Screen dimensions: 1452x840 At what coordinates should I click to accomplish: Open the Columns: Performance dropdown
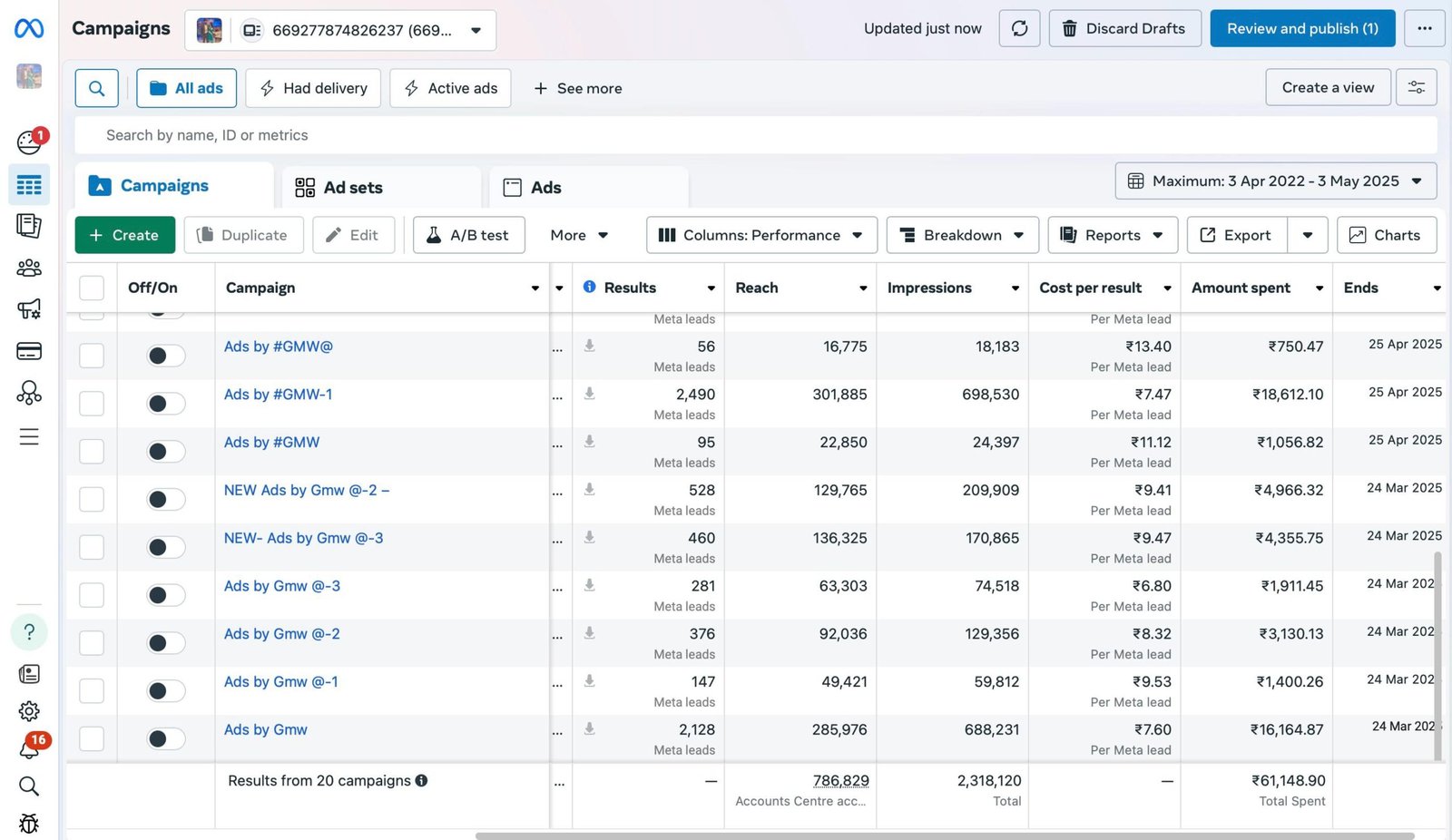[x=761, y=235]
